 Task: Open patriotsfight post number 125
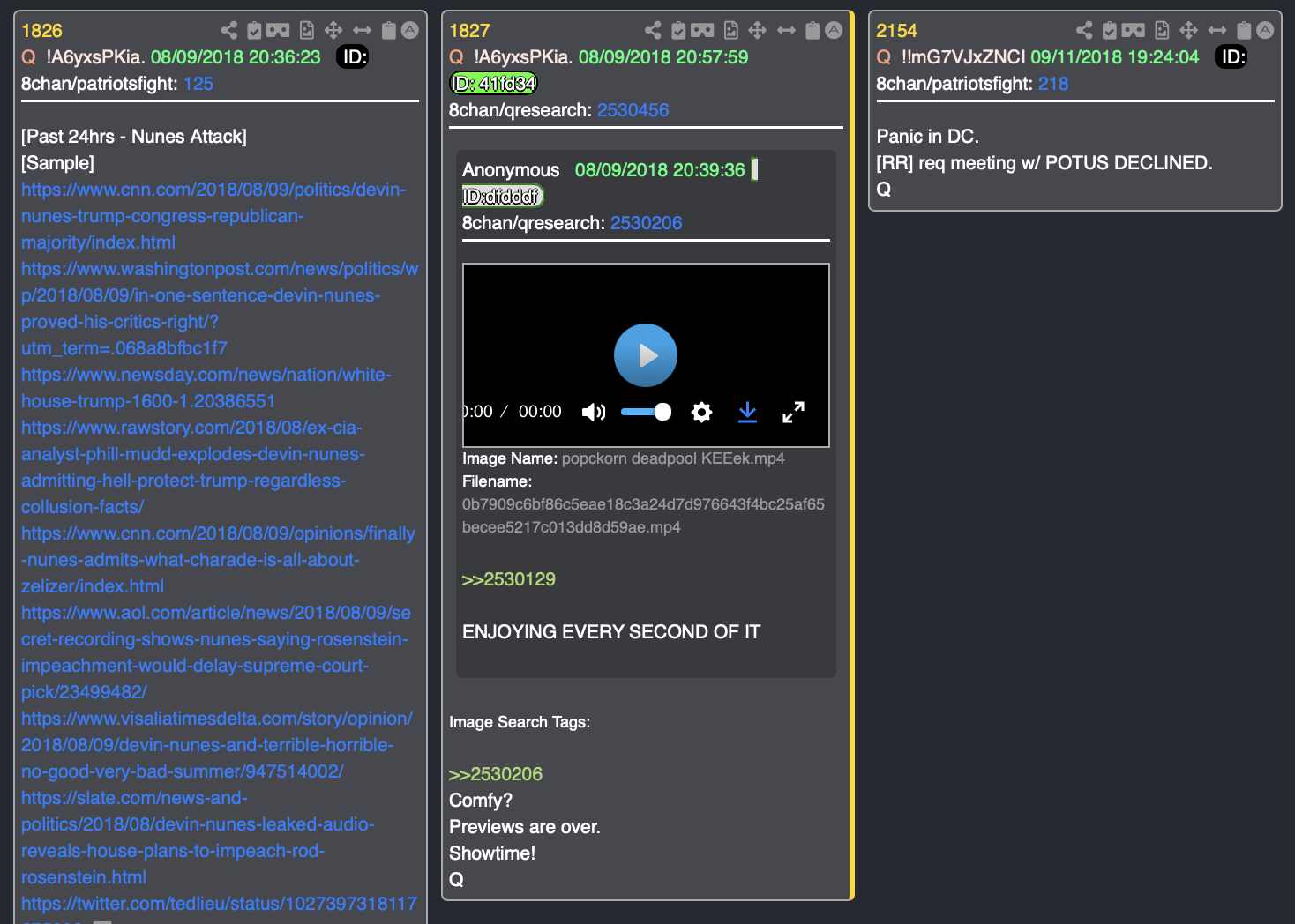[198, 84]
